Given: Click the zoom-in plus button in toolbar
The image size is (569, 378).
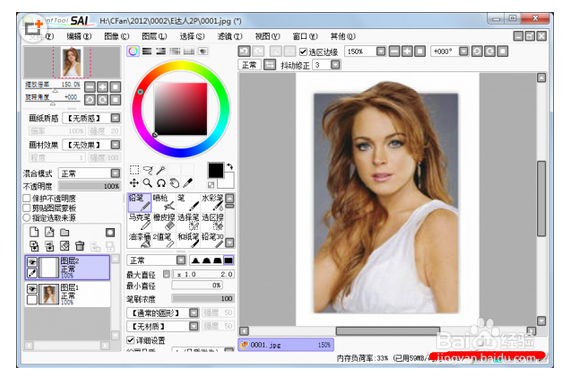Looking at the screenshot, I should 407,52.
